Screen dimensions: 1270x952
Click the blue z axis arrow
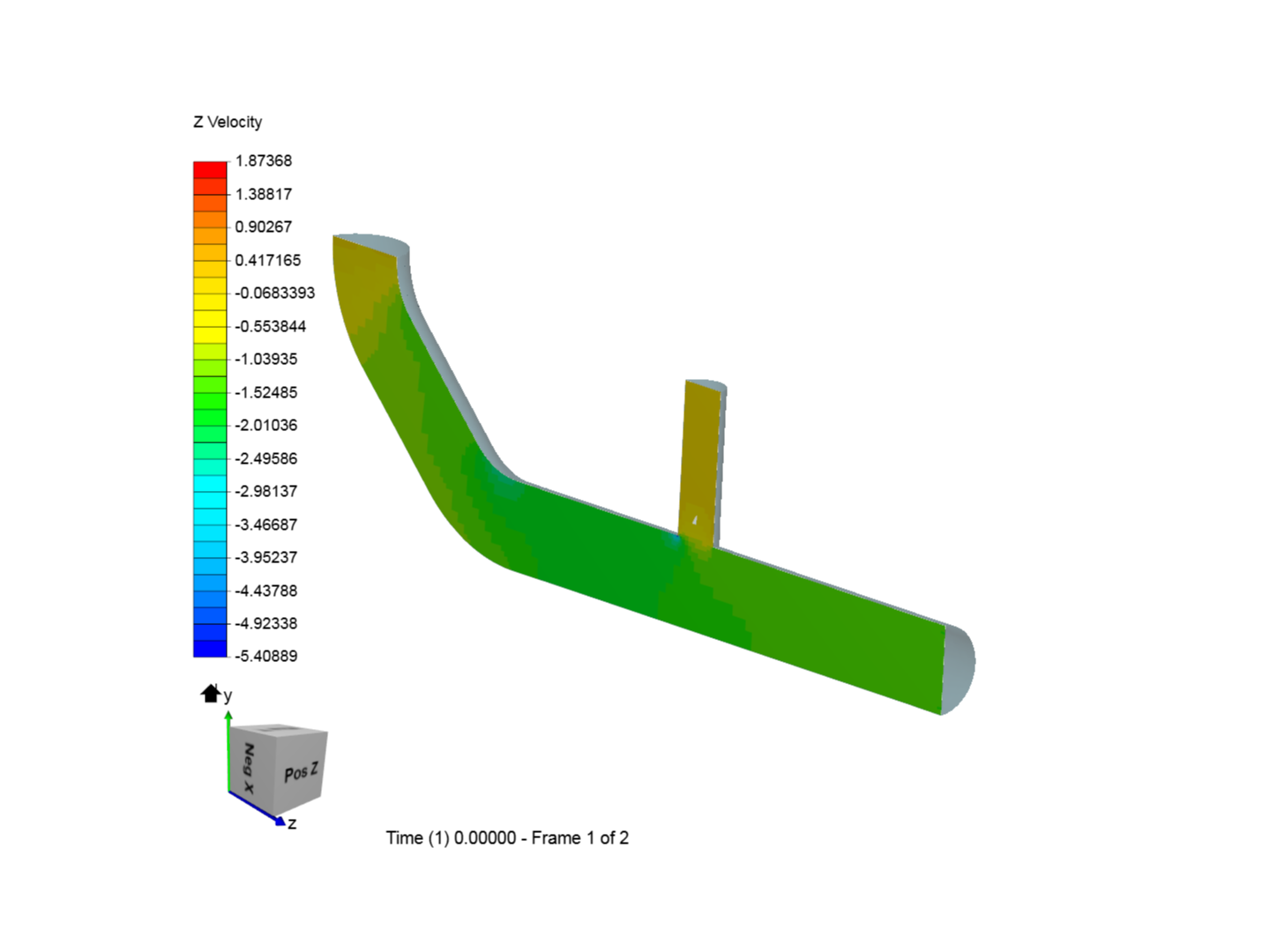[258, 808]
